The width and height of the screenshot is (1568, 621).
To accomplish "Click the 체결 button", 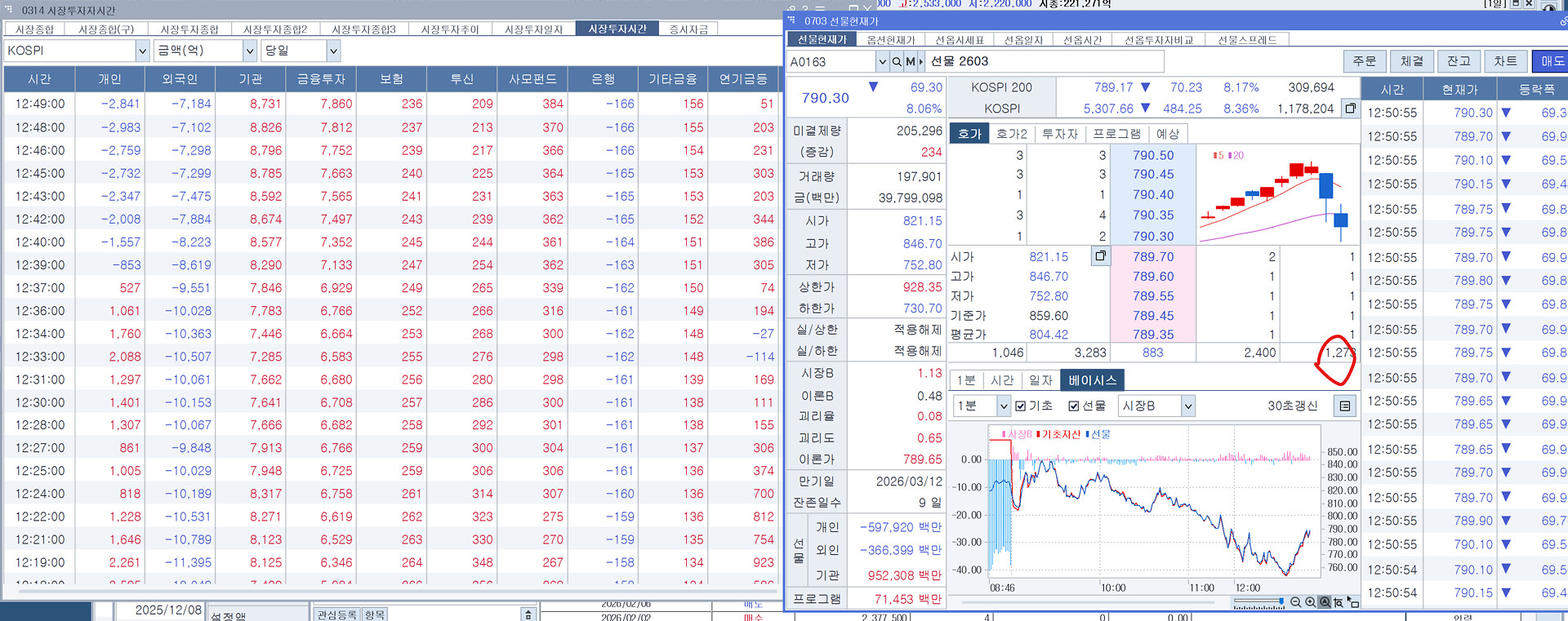I will (x=1412, y=61).
